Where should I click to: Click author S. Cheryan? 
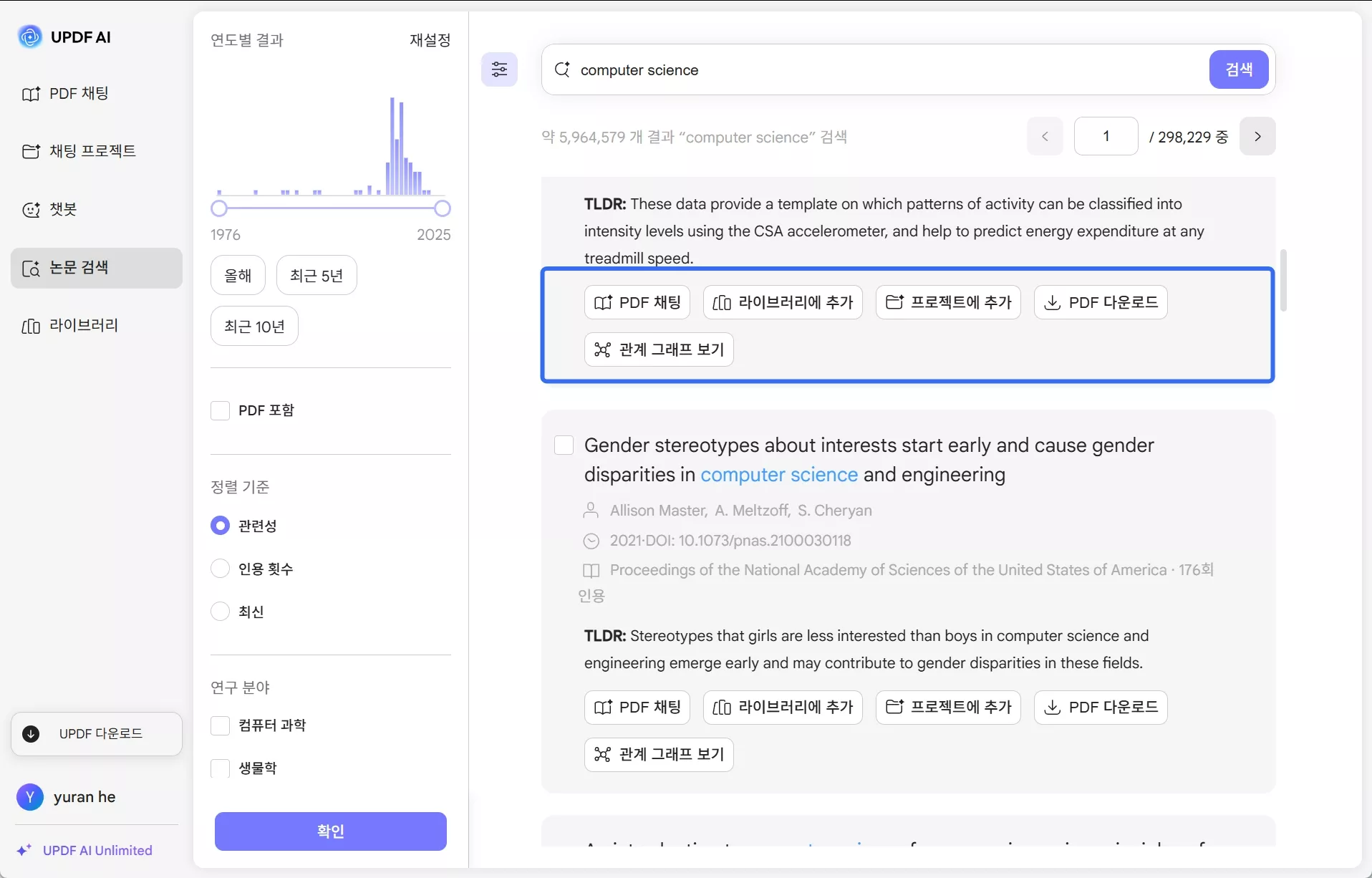pos(835,511)
